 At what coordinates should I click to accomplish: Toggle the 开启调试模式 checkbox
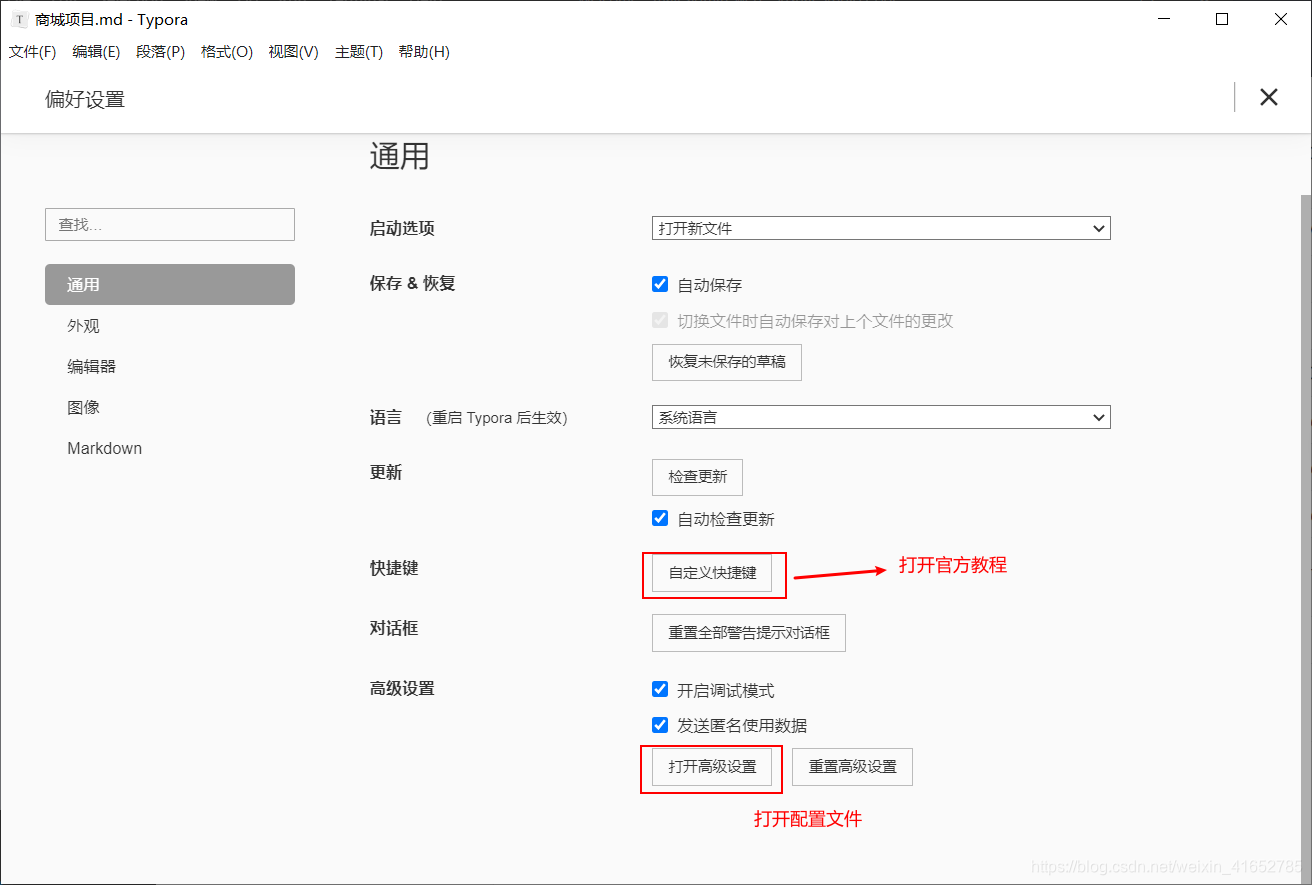coord(660,689)
